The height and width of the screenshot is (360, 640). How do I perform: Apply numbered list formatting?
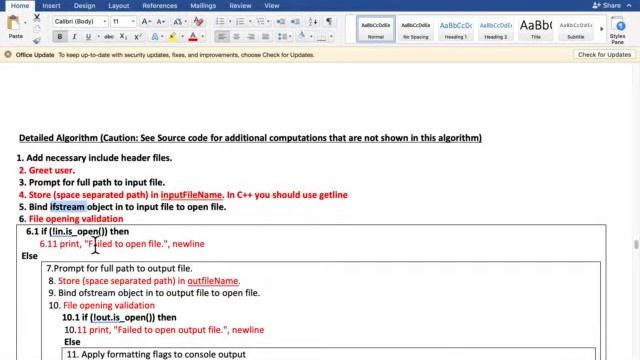[x=240, y=21]
